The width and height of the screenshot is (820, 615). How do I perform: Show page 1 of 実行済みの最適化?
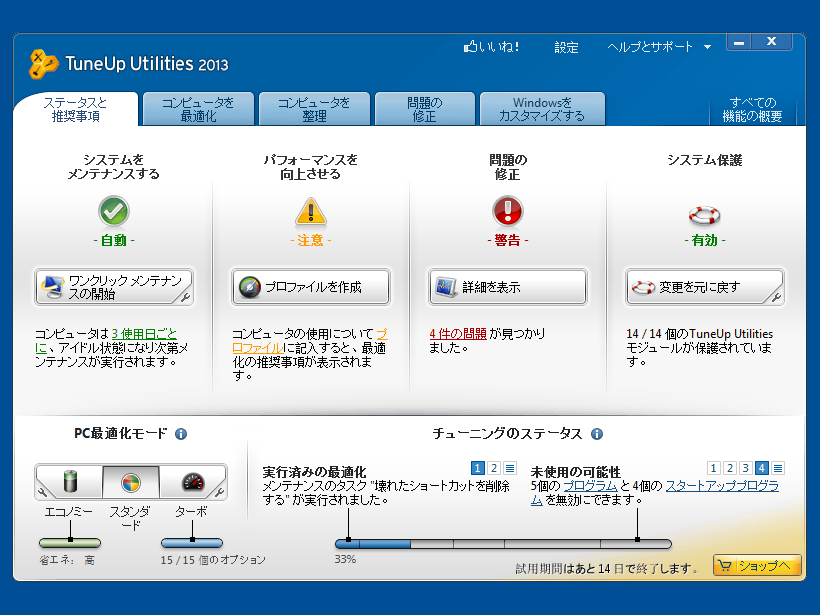pos(477,468)
